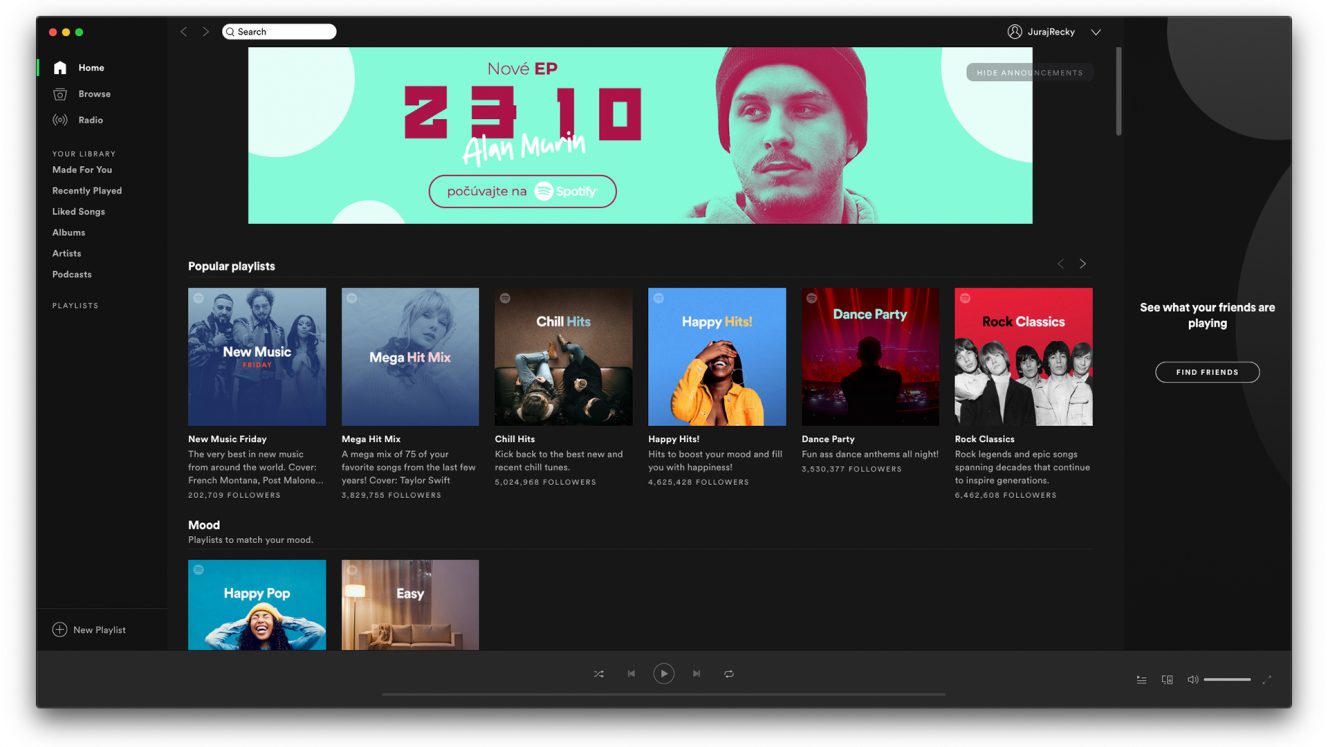This screenshot has width=1328, height=747.
Task: Open Browse from the sidebar
Action: point(94,94)
